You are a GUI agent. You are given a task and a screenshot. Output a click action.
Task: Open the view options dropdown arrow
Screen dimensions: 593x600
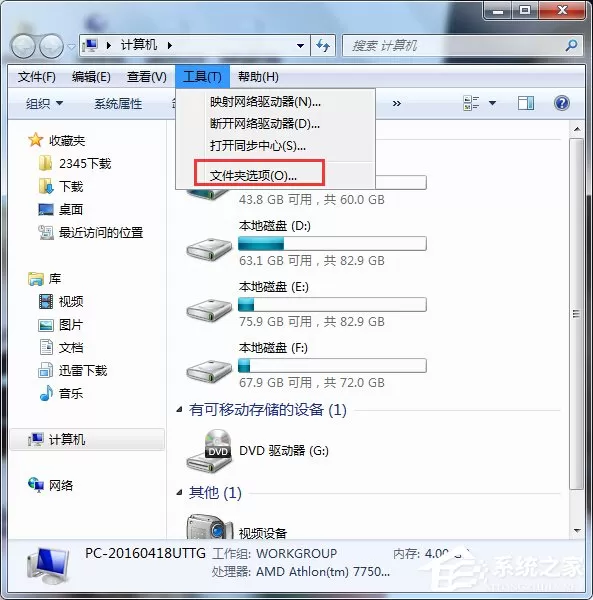coord(492,103)
